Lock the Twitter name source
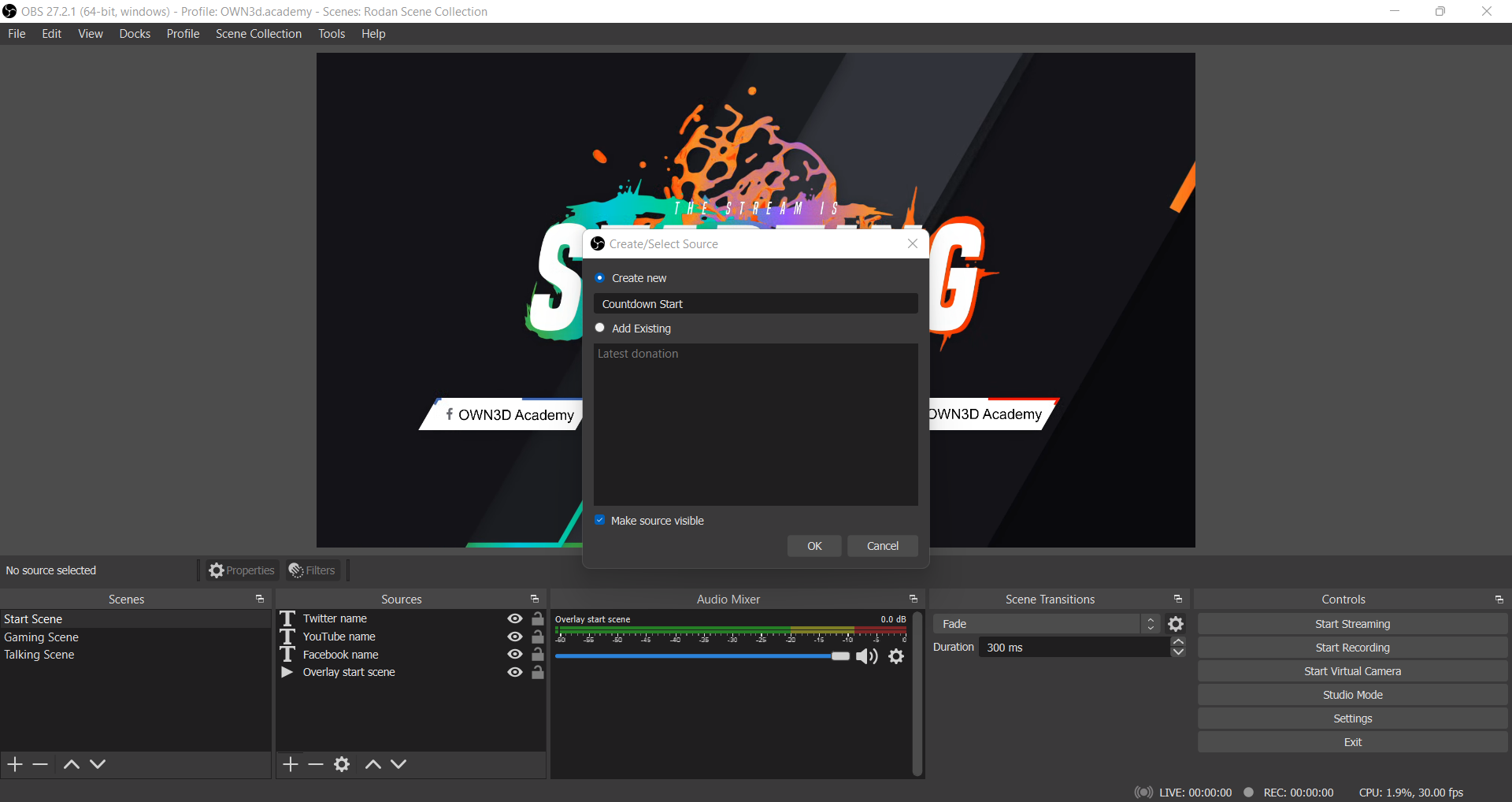The image size is (1512, 802). pyautogui.click(x=538, y=618)
